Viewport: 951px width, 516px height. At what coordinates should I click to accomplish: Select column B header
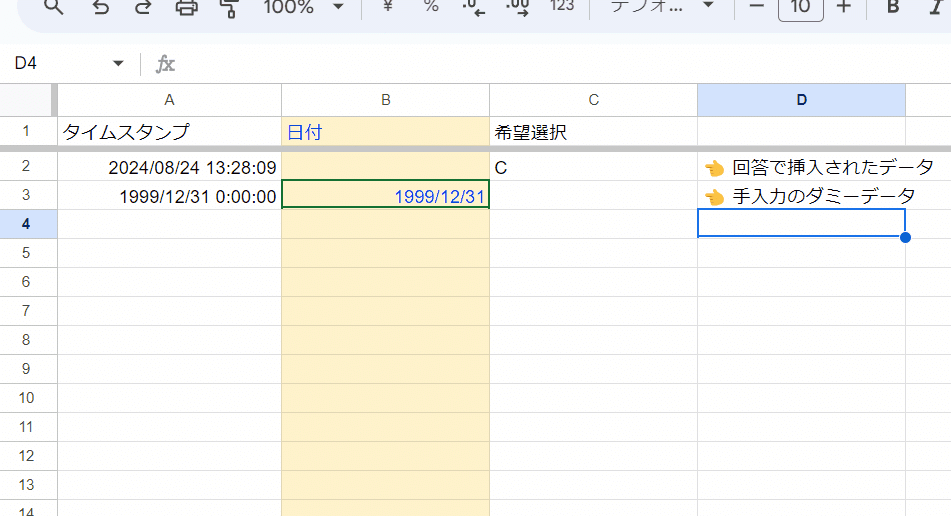386,100
